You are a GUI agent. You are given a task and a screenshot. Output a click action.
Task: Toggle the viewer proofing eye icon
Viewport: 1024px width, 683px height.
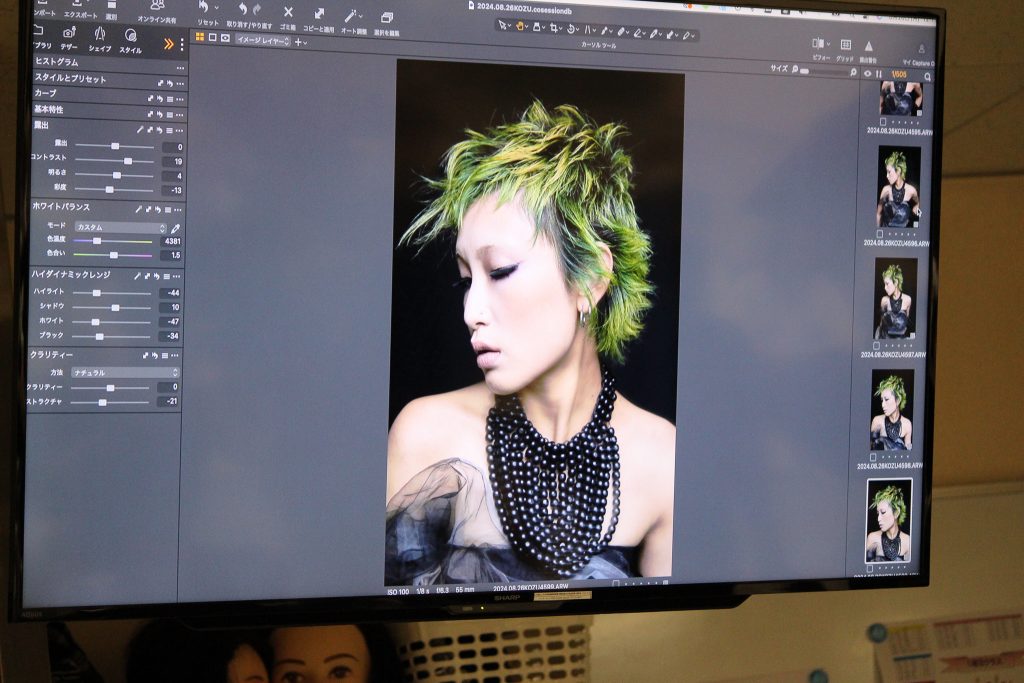tap(225, 39)
